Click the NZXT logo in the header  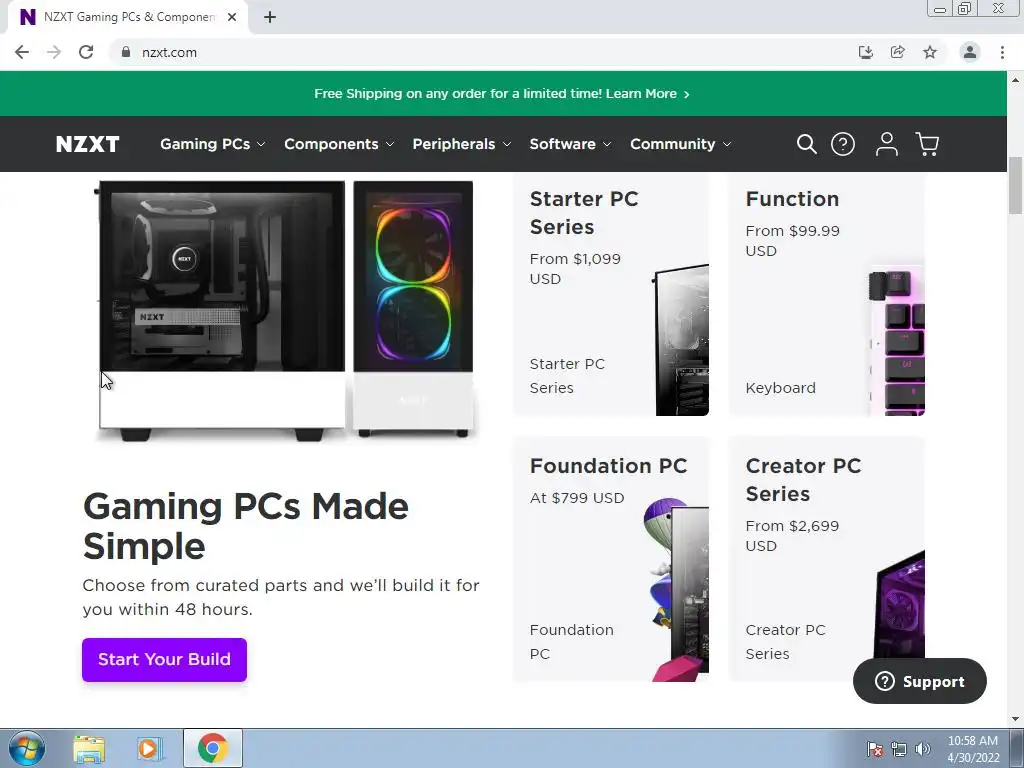(x=88, y=144)
